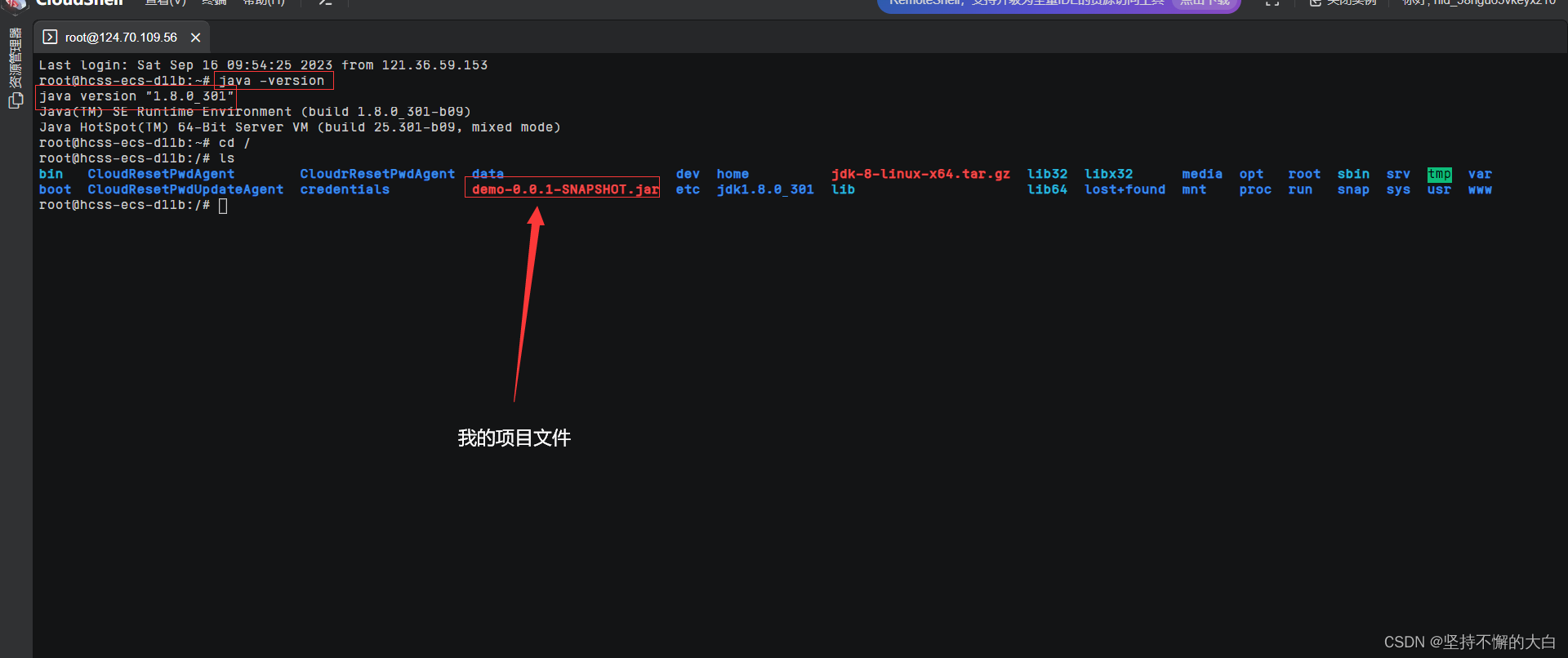The image size is (1568, 658).
Task: Click the highlighted tmp directory name
Action: [1439, 174]
